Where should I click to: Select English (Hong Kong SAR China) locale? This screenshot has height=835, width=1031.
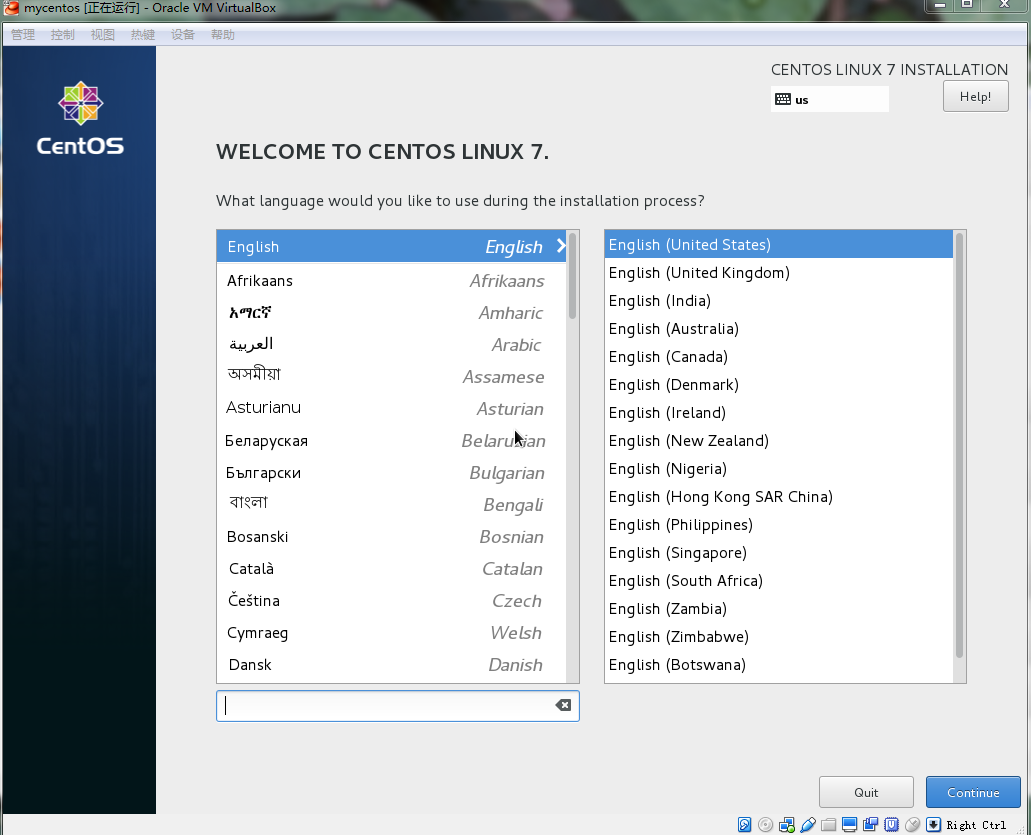click(x=779, y=496)
